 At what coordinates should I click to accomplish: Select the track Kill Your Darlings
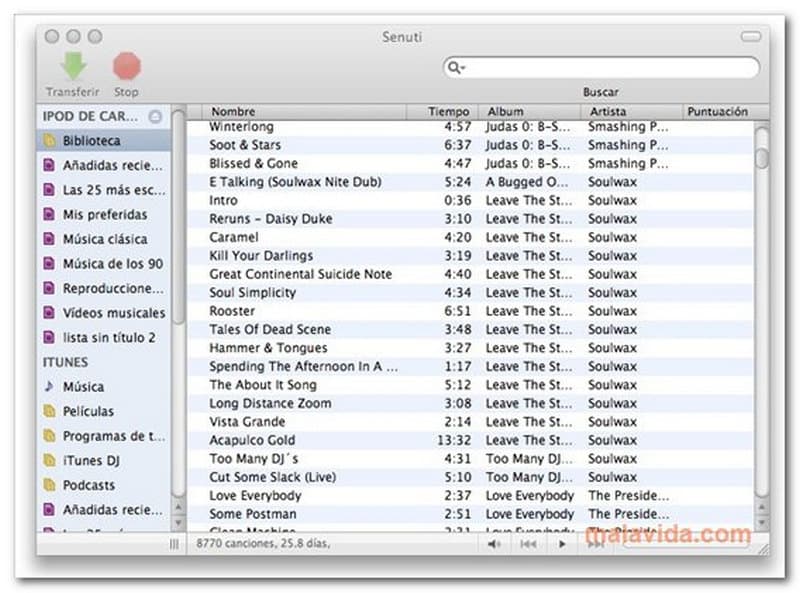pyautogui.click(x=260, y=256)
